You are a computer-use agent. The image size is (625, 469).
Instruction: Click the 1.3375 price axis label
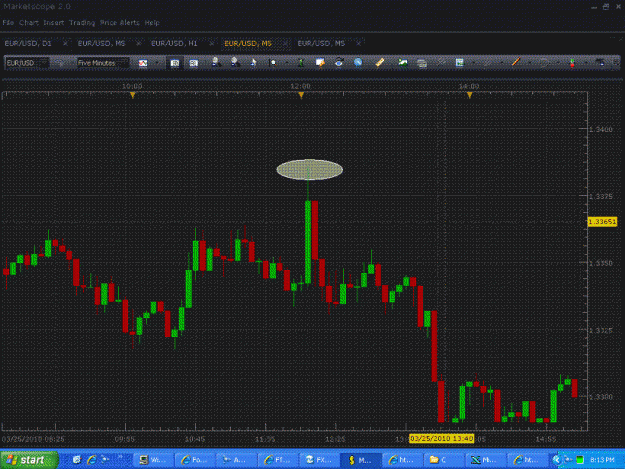[x=601, y=196]
